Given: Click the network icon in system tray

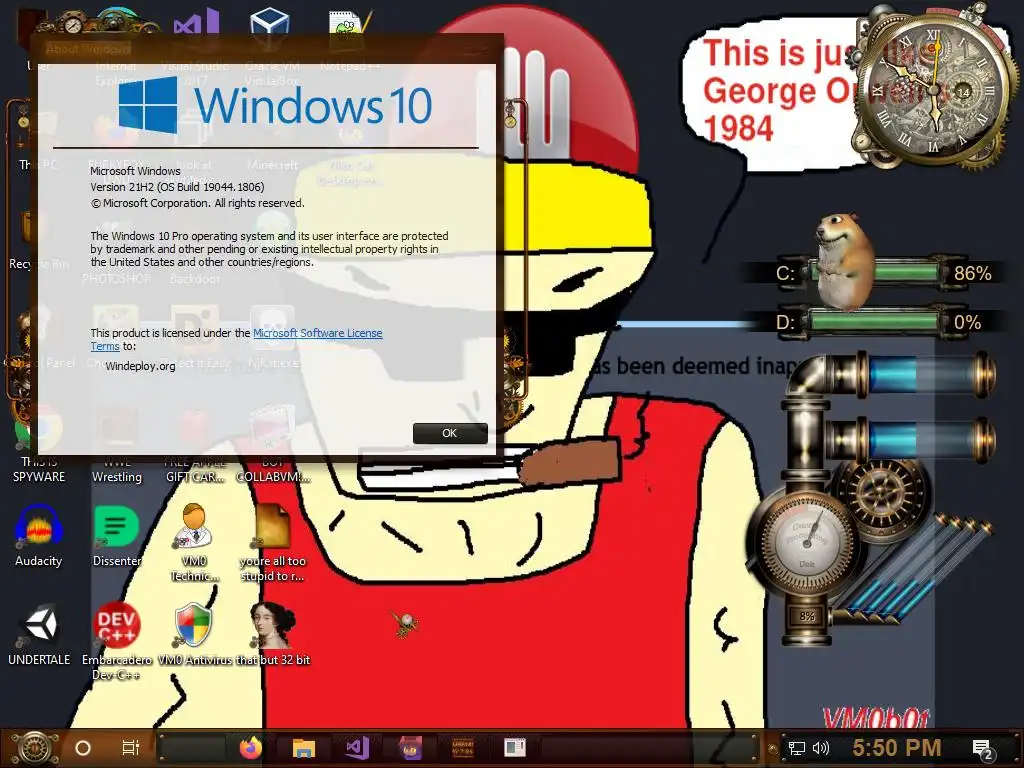Looking at the screenshot, I should [x=797, y=748].
